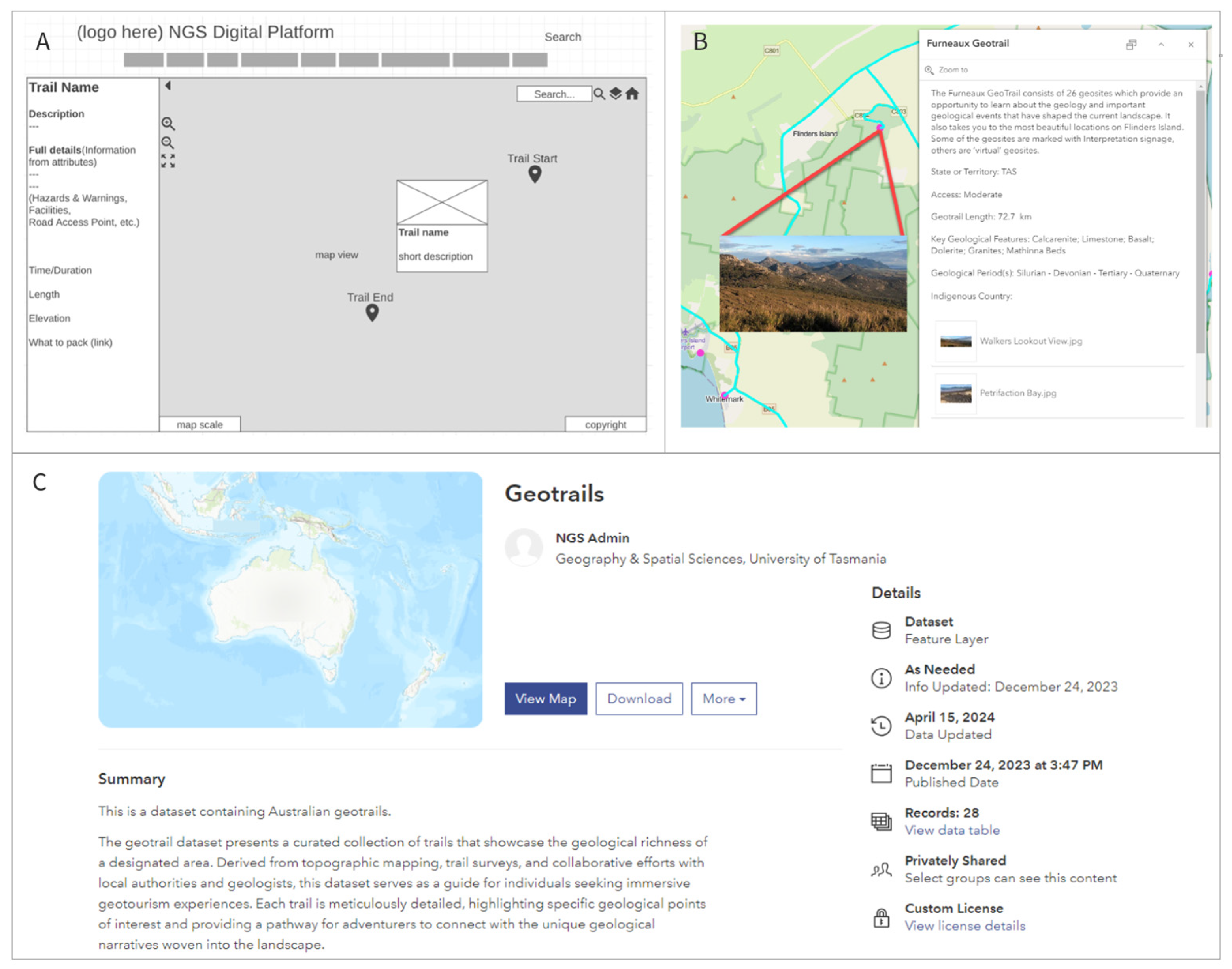1232x969 pixels.
Task: Click the map search magnifier icon
Action: pos(599,94)
